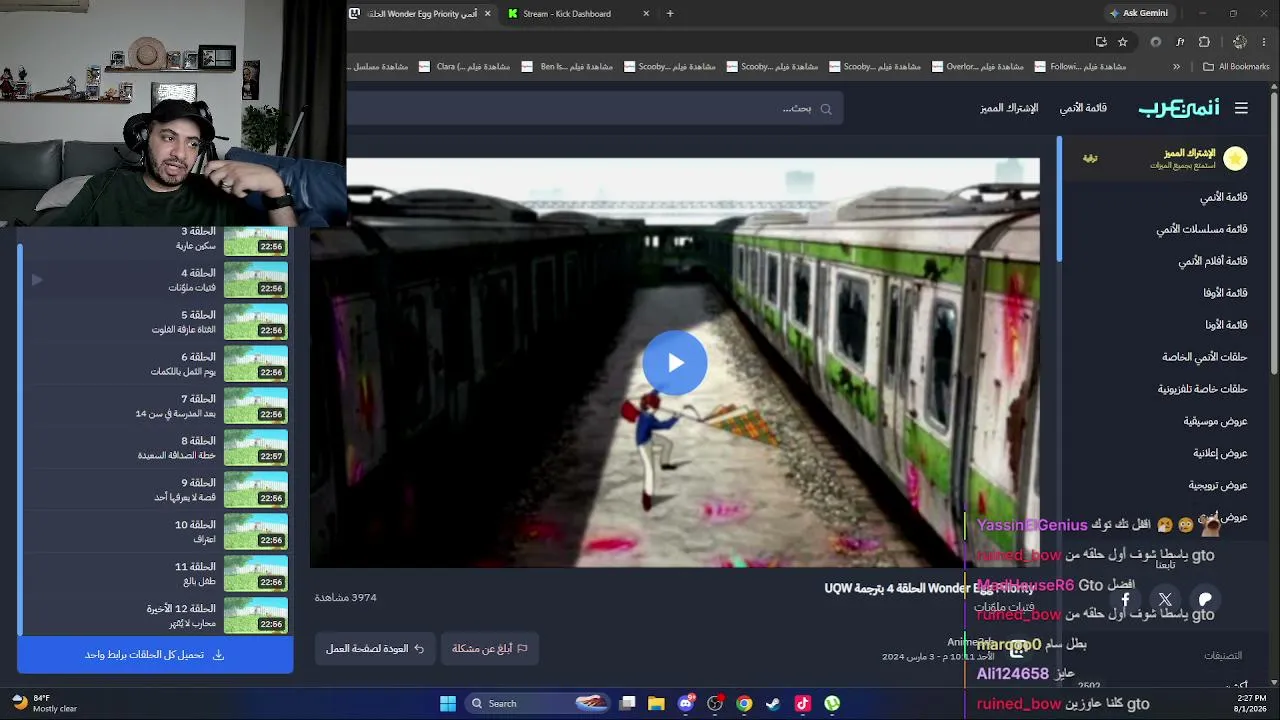This screenshot has width=1280, height=720.
Task: Open TV special episodes in sidebar
Action: tap(1203, 389)
